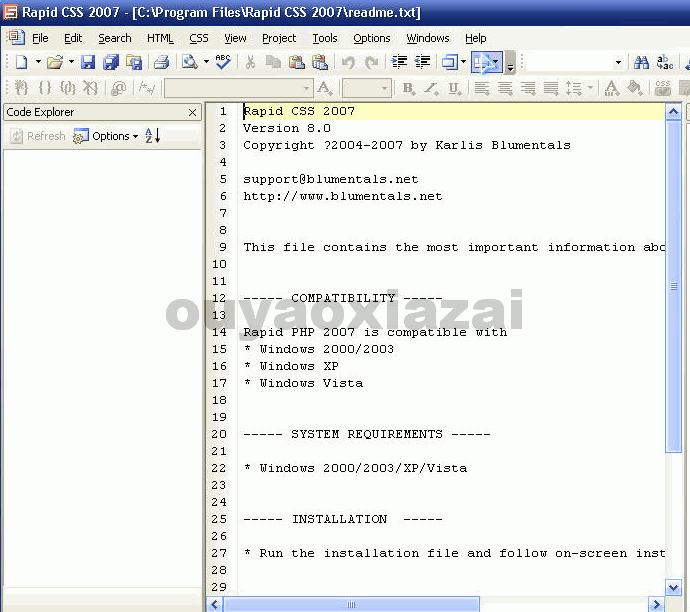Viewport: 690px width, 612px height.
Task: Open the ab-ac Replace icon
Action: (664, 62)
